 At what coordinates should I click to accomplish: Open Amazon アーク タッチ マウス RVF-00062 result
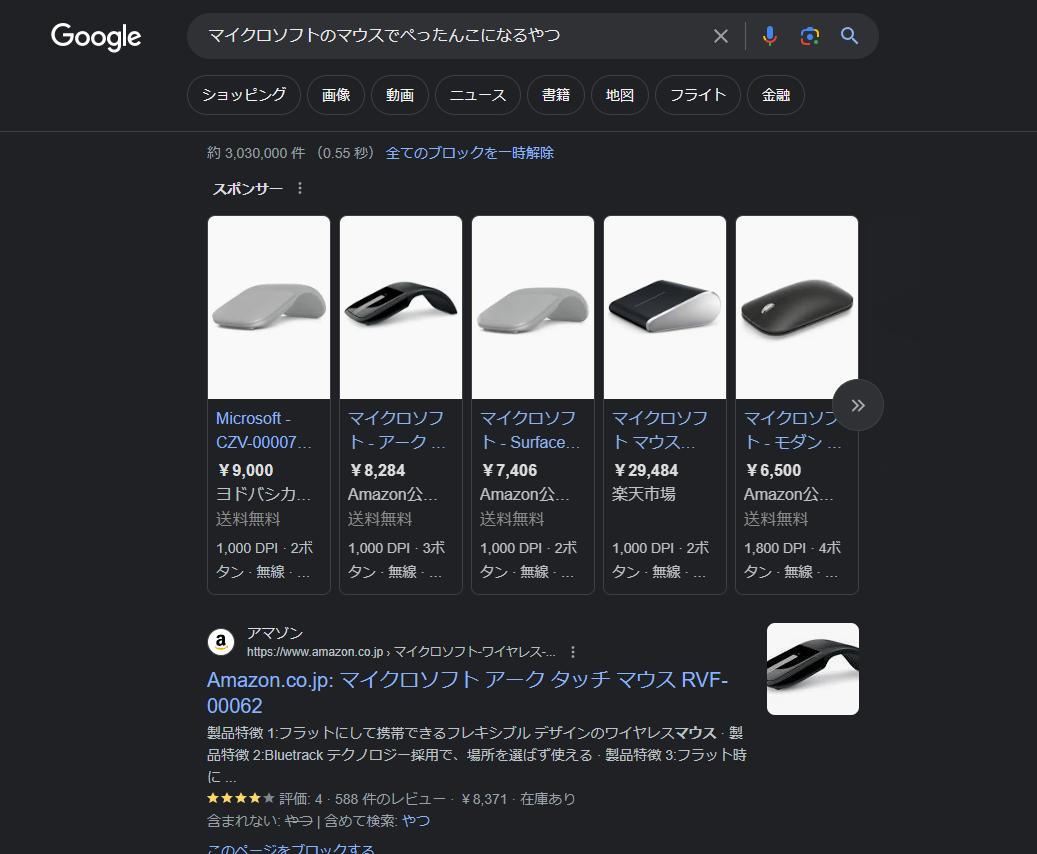[x=467, y=693]
